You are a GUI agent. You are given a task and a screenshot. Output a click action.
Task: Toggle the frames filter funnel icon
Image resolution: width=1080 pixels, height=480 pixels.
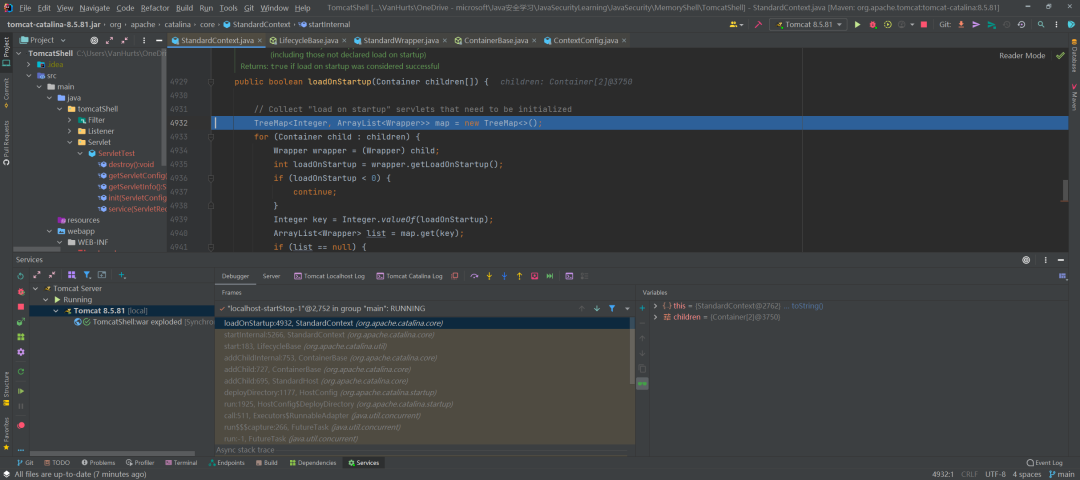point(612,309)
